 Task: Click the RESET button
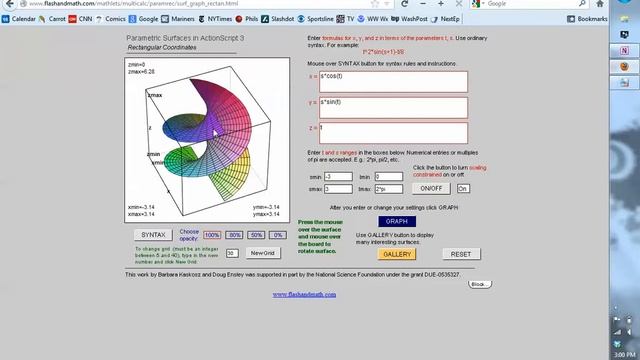tap(461, 254)
